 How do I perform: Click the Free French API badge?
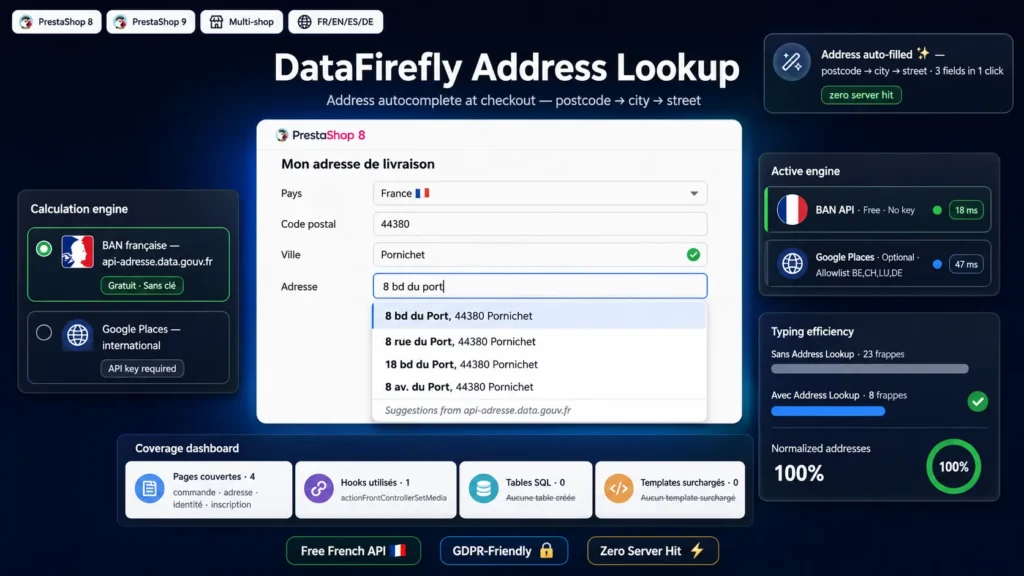tap(353, 551)
